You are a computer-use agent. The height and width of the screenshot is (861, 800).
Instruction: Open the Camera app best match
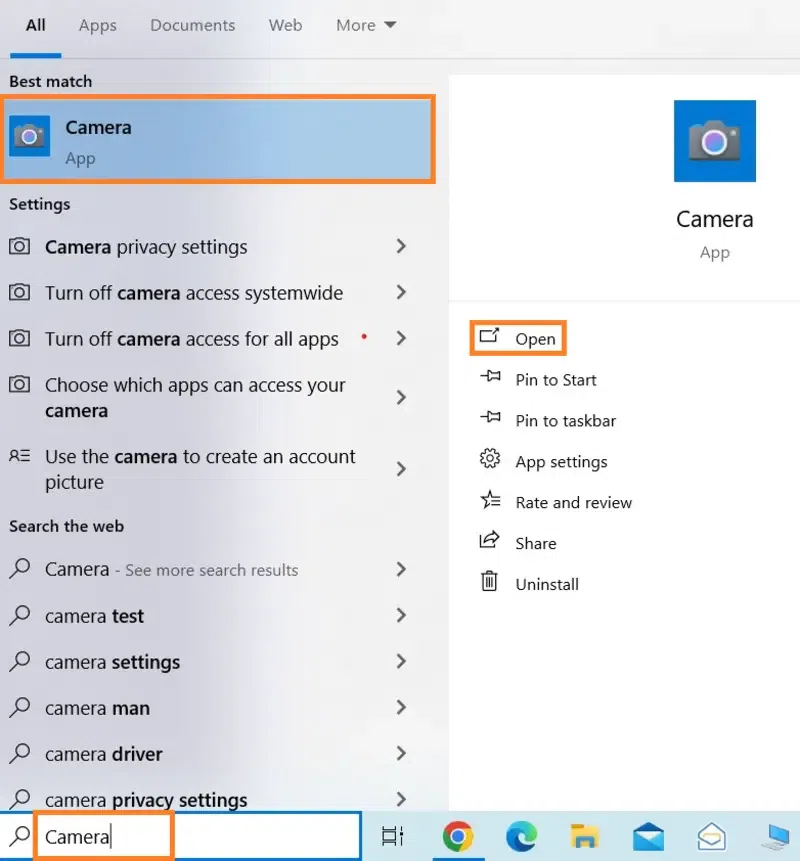point(218,139)
